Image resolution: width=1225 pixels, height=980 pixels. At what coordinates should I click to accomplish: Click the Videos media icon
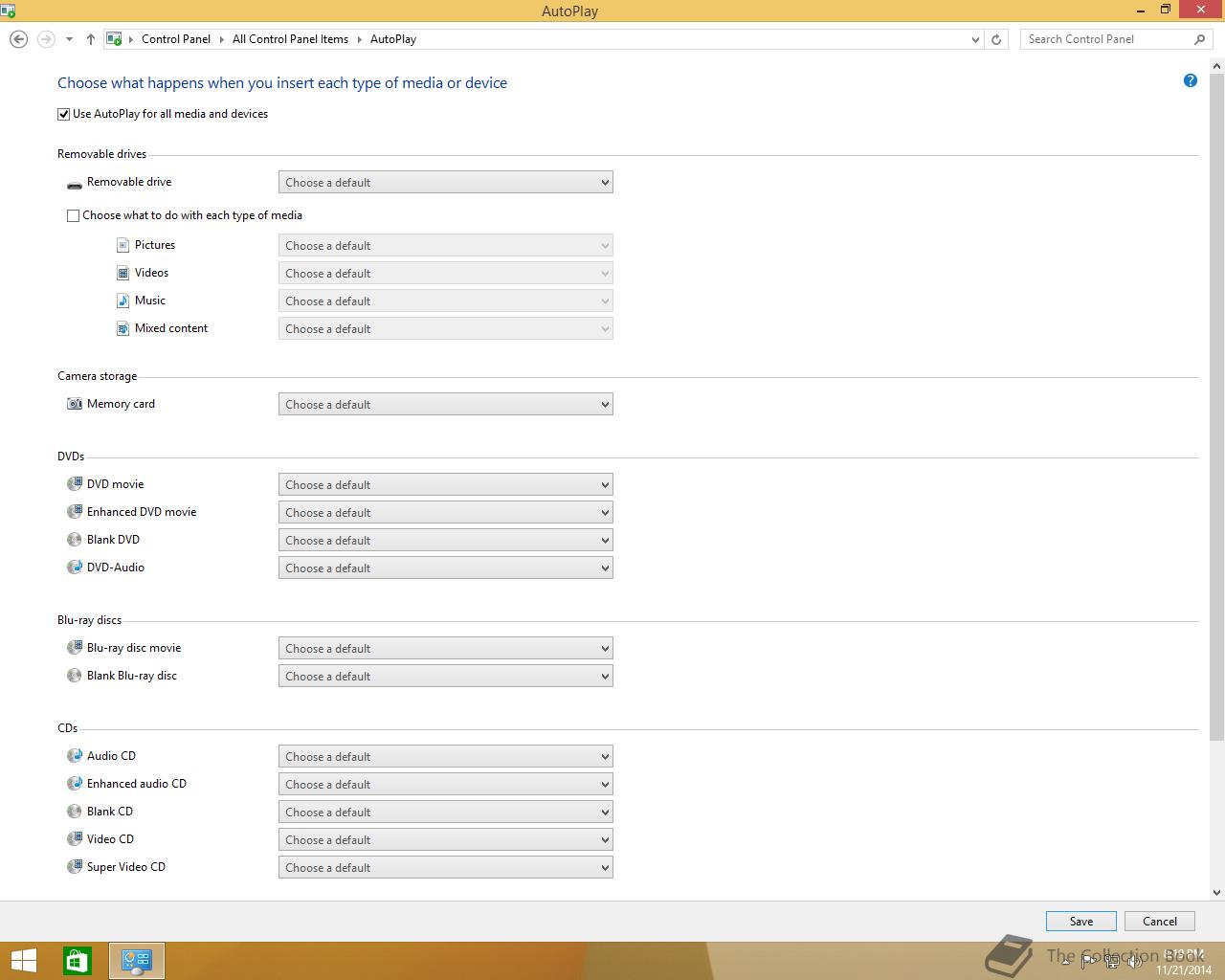click(122, 273)
